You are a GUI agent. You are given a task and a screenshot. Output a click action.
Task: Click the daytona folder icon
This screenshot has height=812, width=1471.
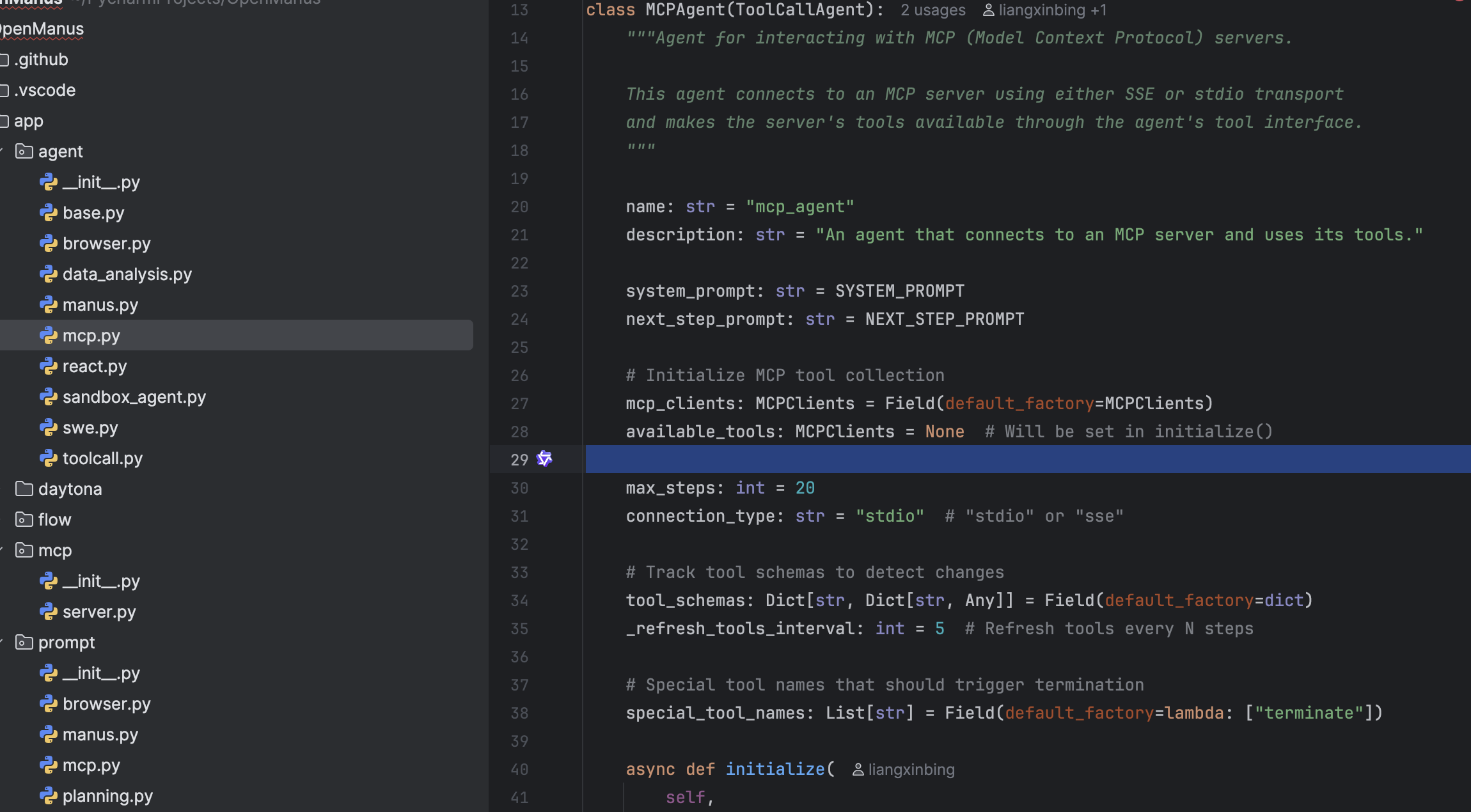[24, 489]
